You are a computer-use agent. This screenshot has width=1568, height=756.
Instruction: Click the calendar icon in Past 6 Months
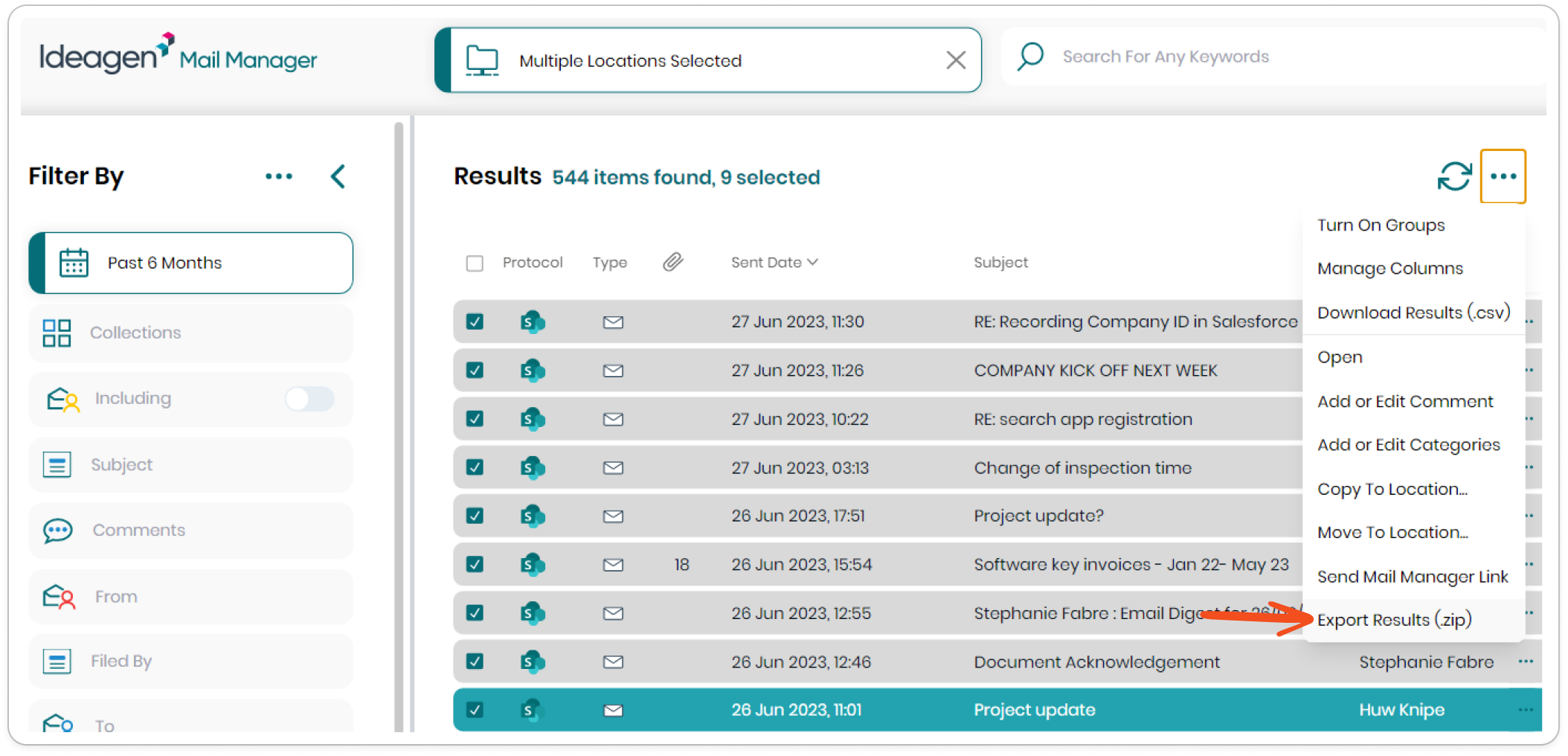pyautogui.click(x=74, y=263)
